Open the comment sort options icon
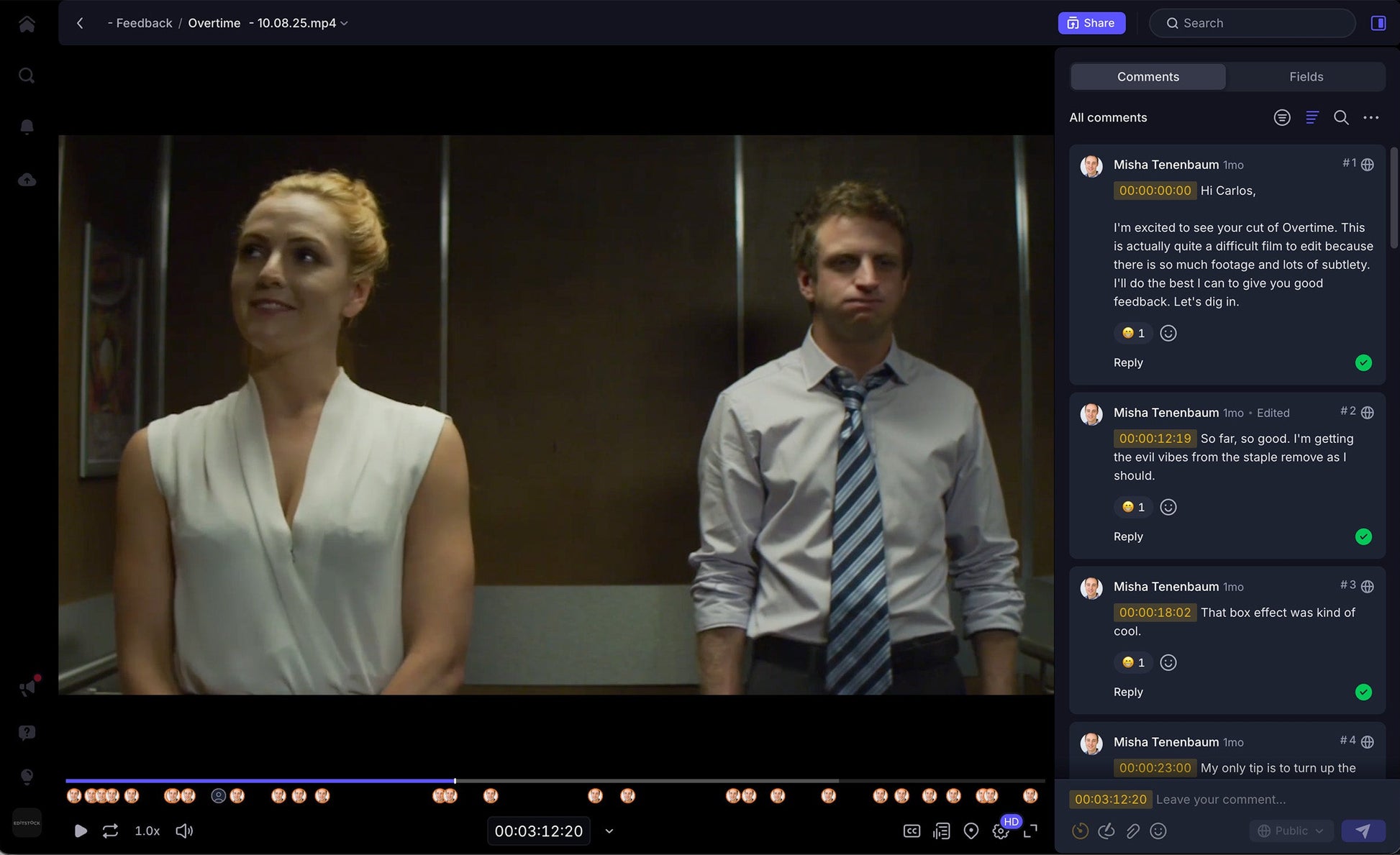 click(x=1312, y=117)
